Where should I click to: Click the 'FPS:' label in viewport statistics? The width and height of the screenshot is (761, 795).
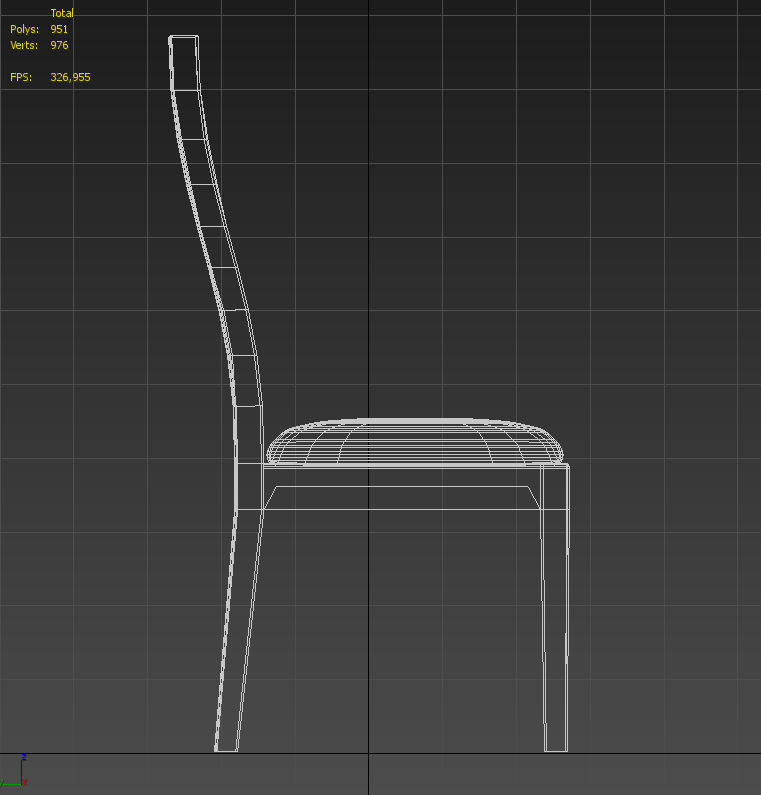21,77
